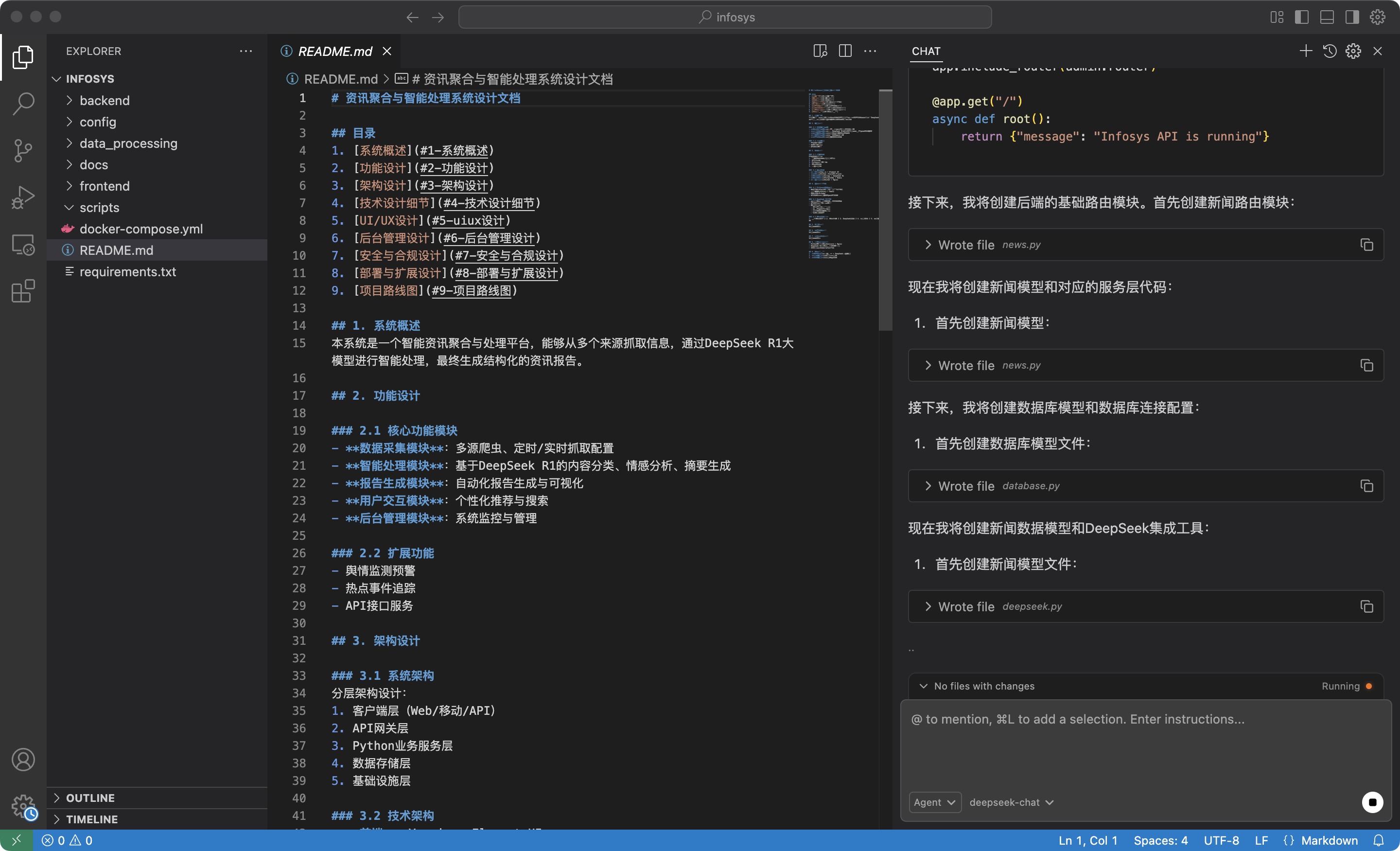Open editor more actions menu
Screen dimensions: 1400x851
[870, 51]
